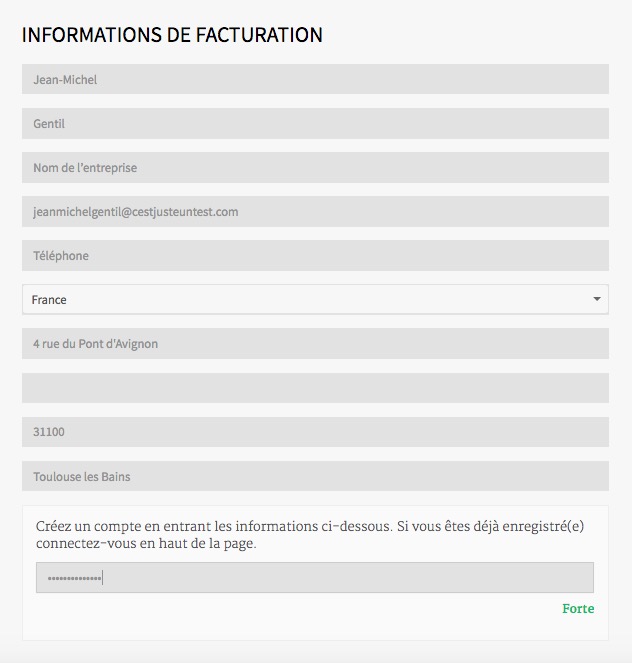Click inside the masked password field
The image size is (632, 663).
[x=315, y=578]
